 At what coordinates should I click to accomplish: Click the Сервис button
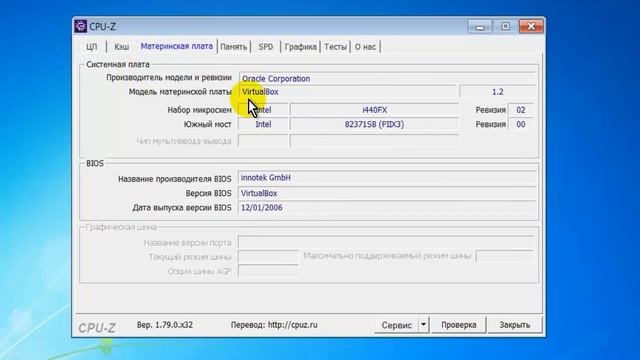396,325
